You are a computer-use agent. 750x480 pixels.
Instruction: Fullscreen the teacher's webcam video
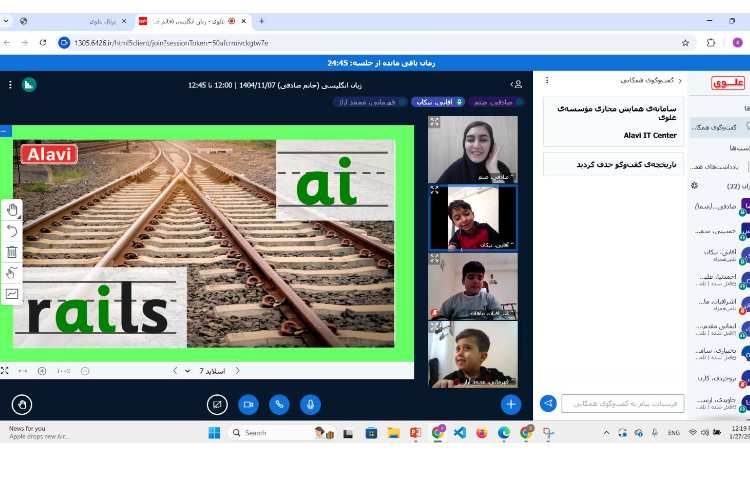coord(434,122)
